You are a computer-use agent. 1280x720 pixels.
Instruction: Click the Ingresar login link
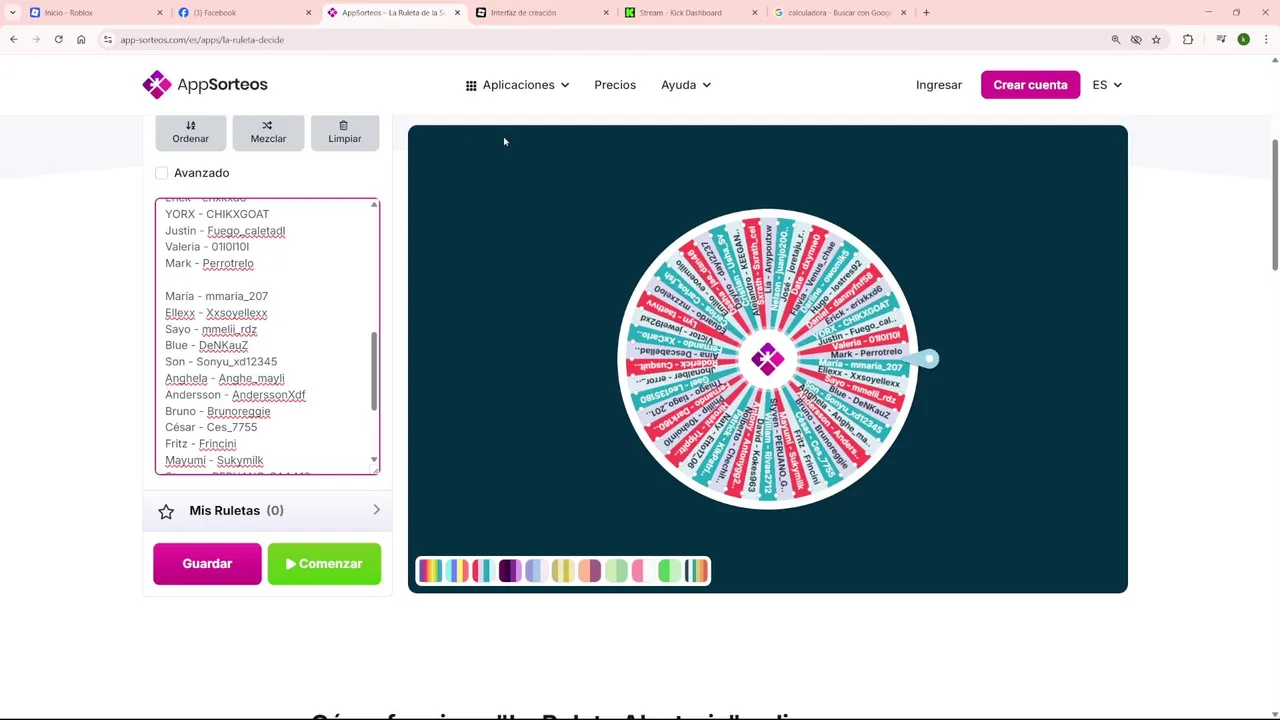(x=939, y=85)
